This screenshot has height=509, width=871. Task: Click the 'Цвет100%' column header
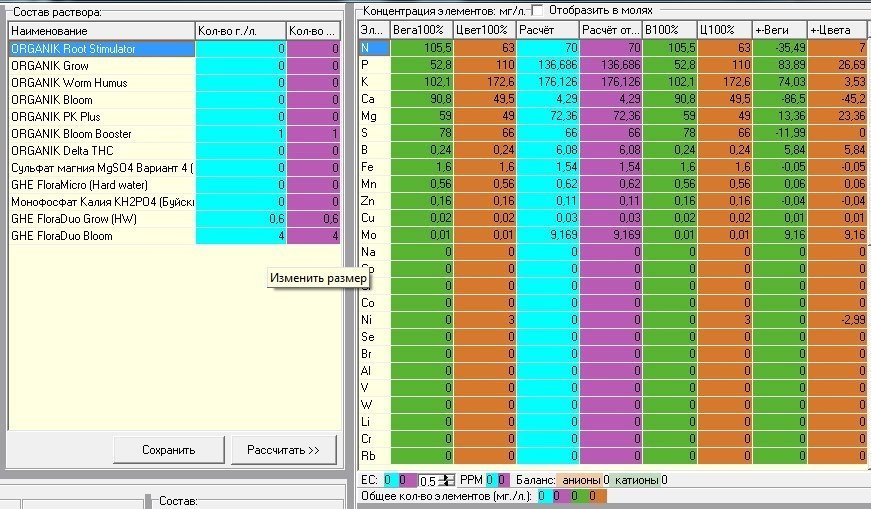click(x=485, y=30)
